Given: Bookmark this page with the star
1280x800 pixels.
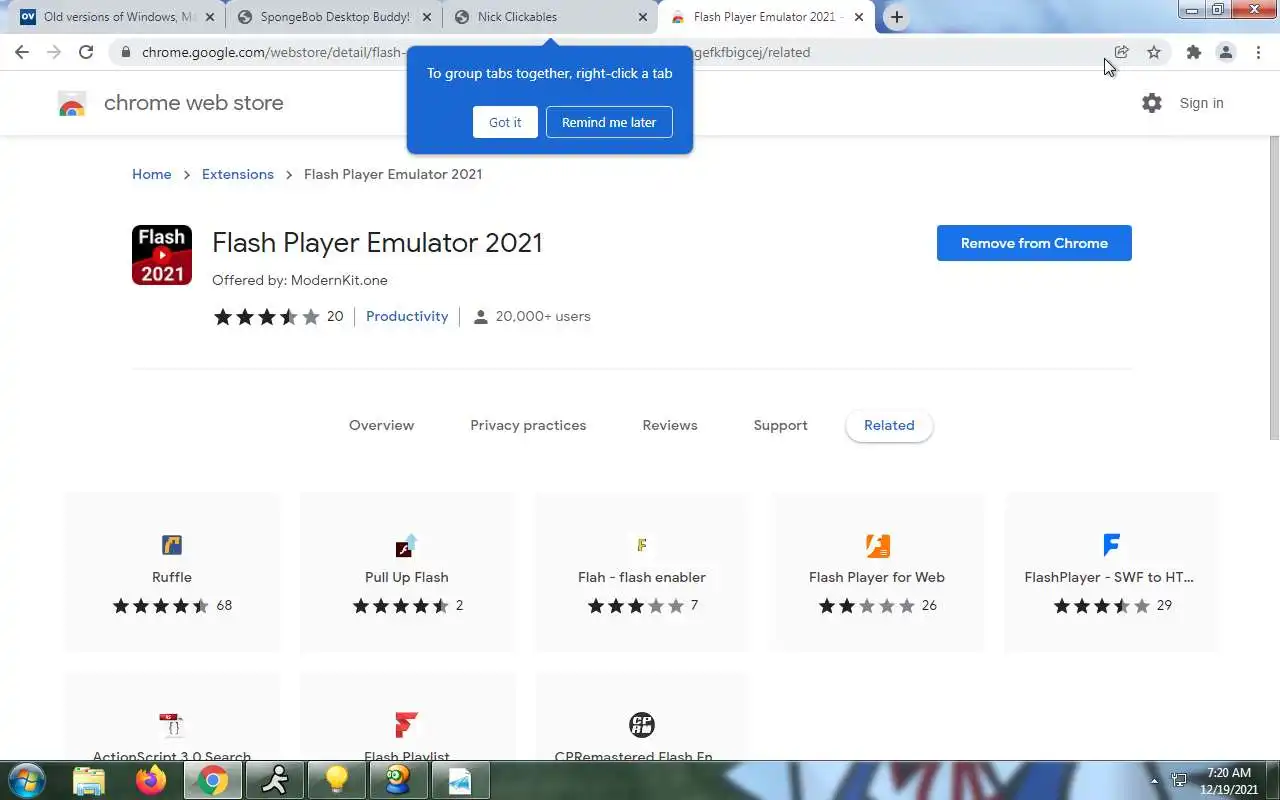Looking at the screenshot, I should (x=1154, y=52).
